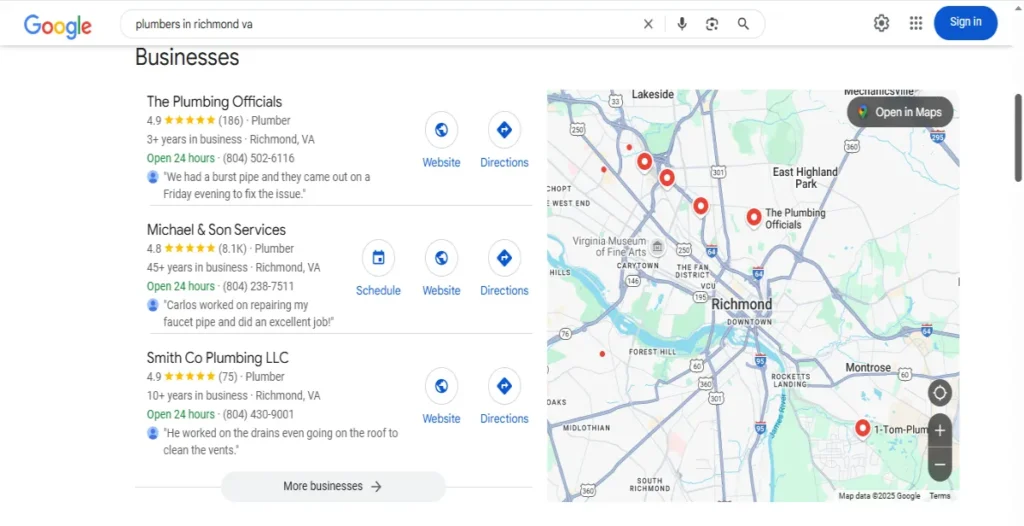
Task: Open Smith Co Plumbing LLC listing title
Action: pyautogui.click(x=217, y=358)
